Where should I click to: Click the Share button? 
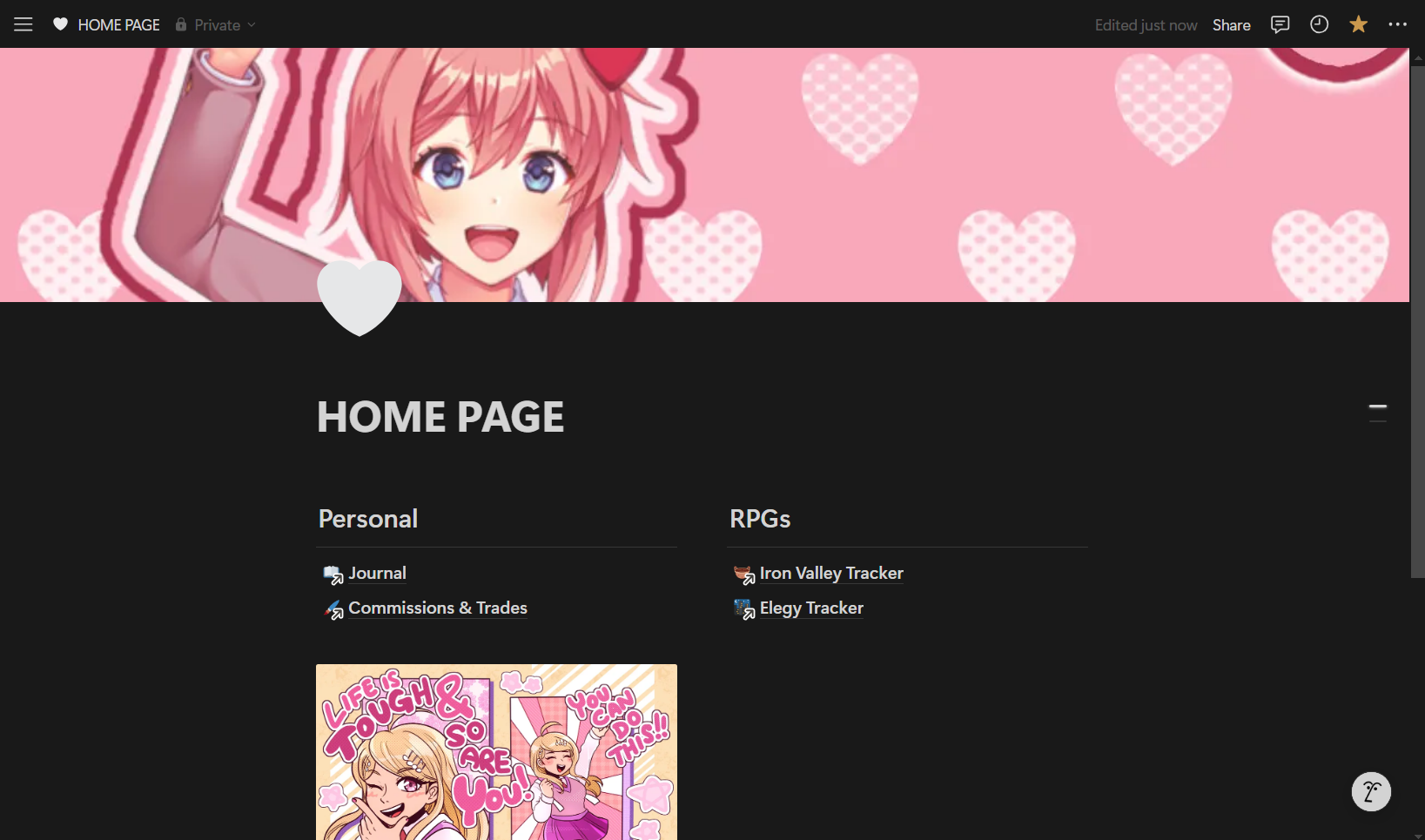(x=1232, y=24)
